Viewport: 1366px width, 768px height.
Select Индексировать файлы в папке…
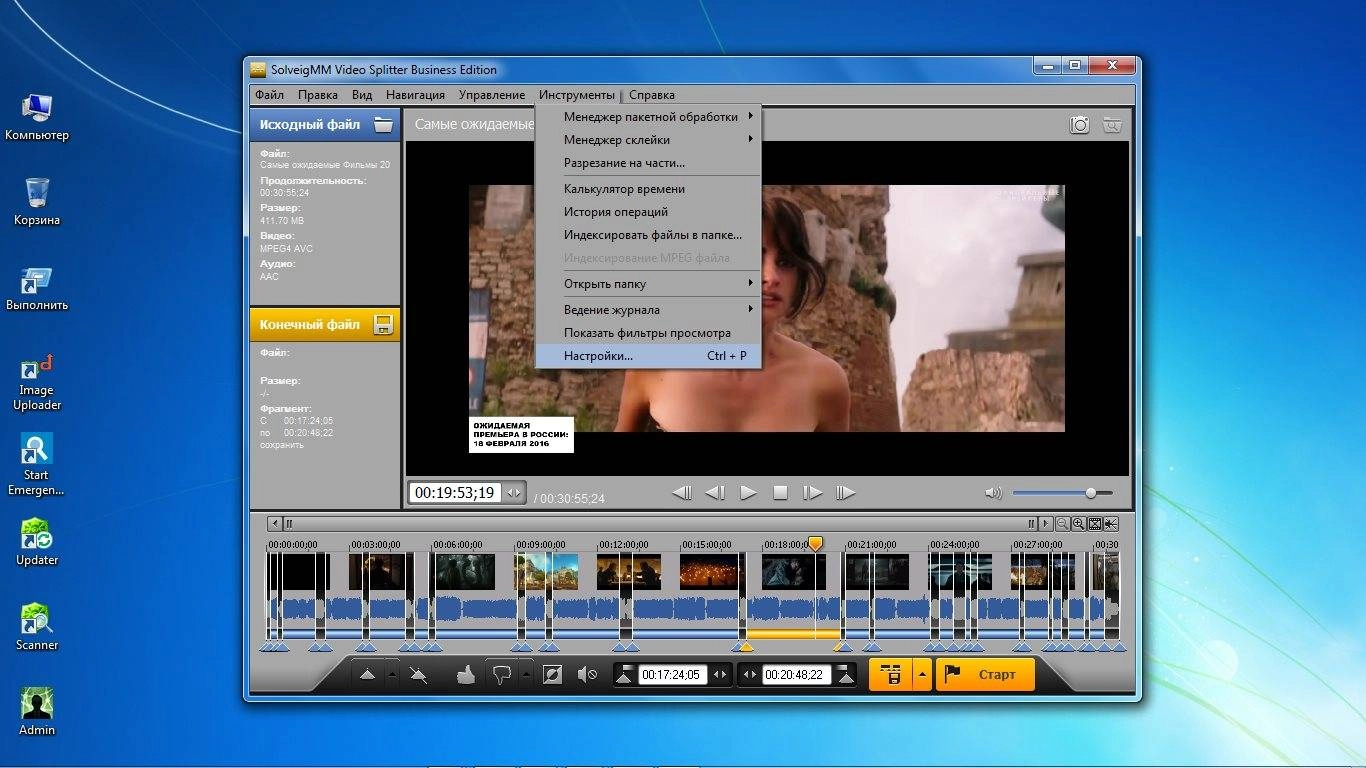648,235
